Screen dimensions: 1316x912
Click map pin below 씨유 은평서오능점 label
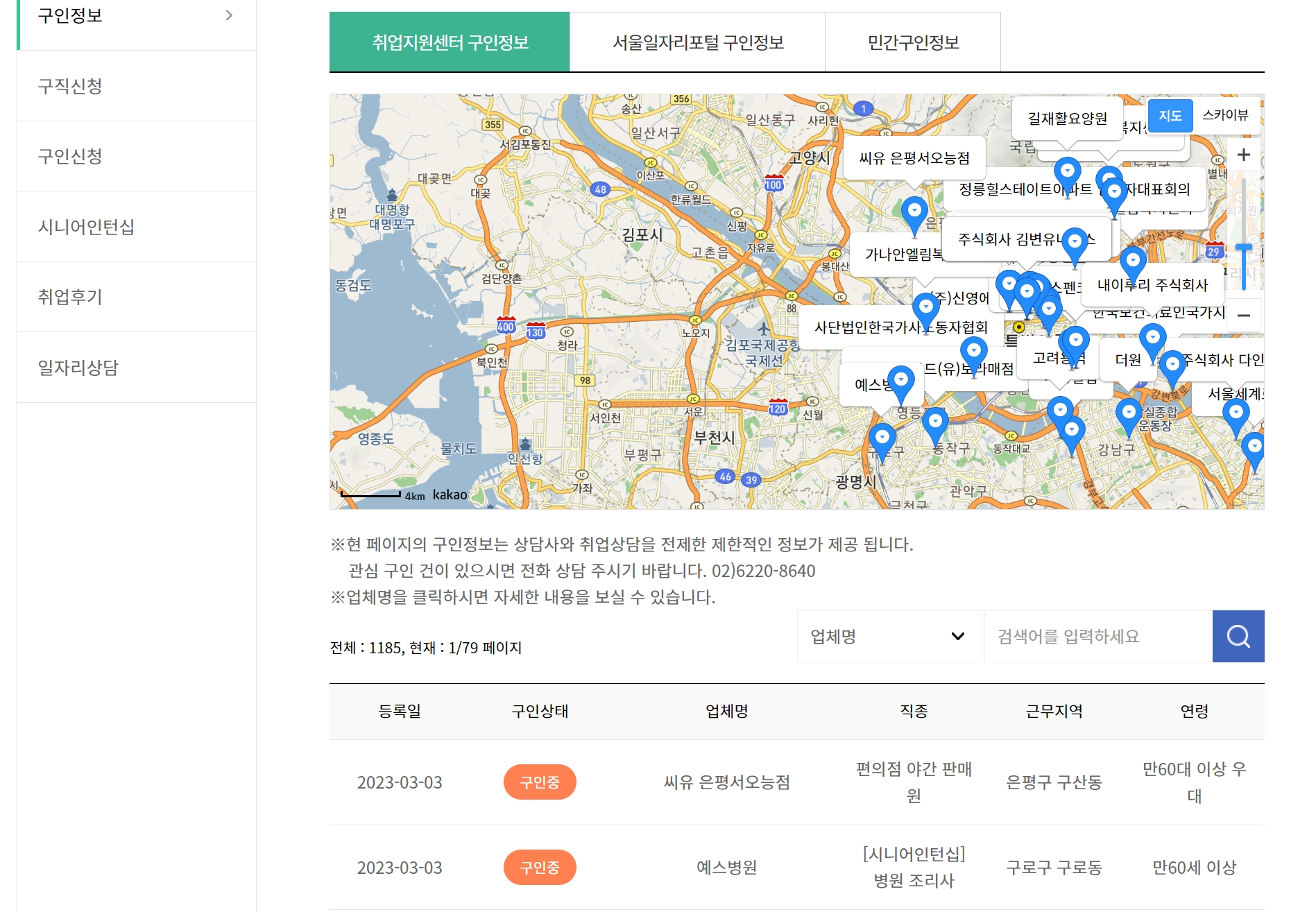pos(914,215)
